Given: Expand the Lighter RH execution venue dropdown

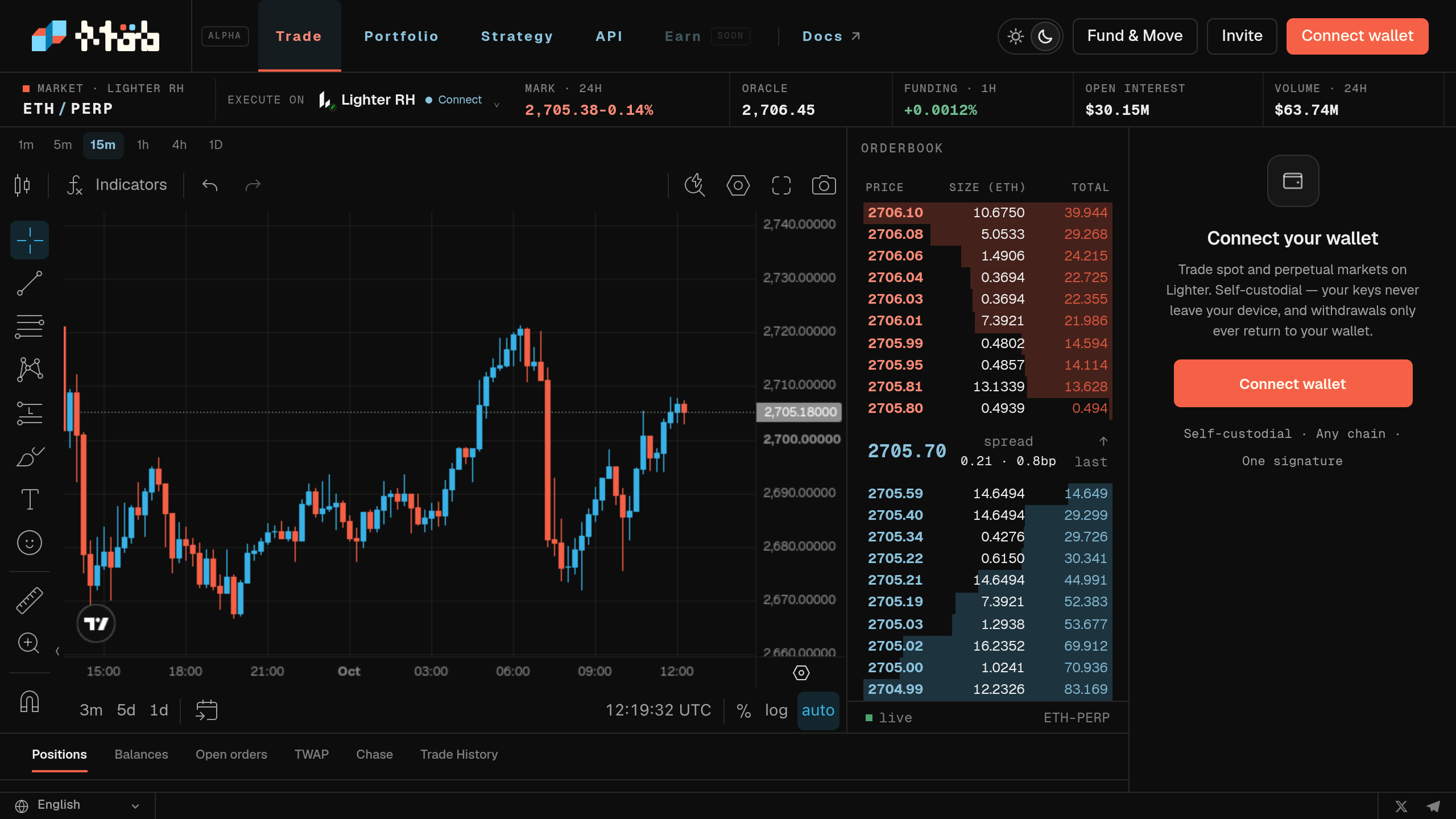Looking at the screenshot, I should pos(409,100).
